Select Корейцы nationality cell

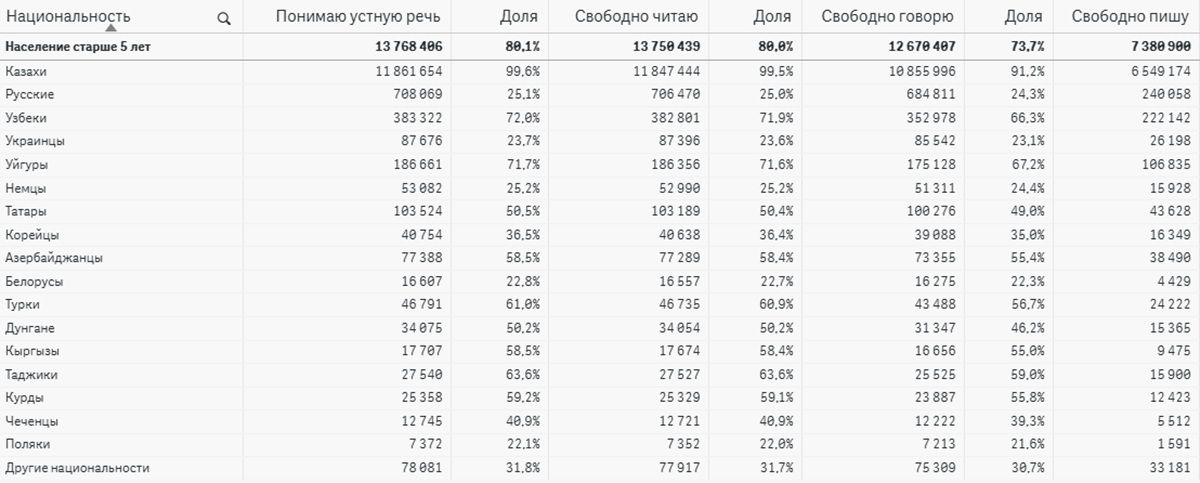(31, 235)
